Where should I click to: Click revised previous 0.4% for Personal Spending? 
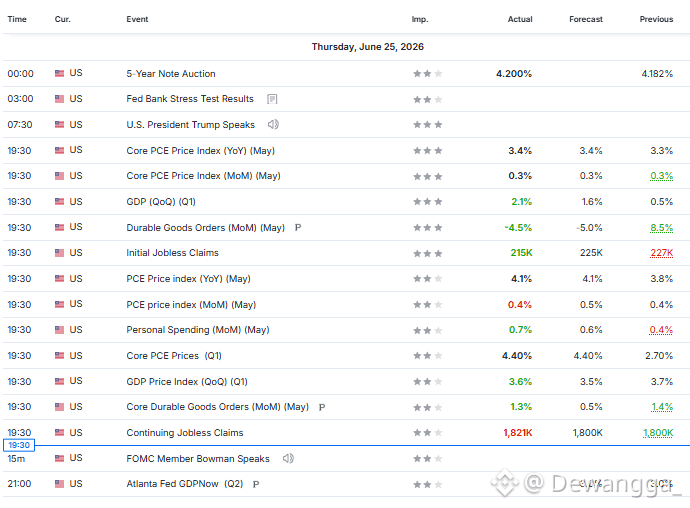coord(661,330)
